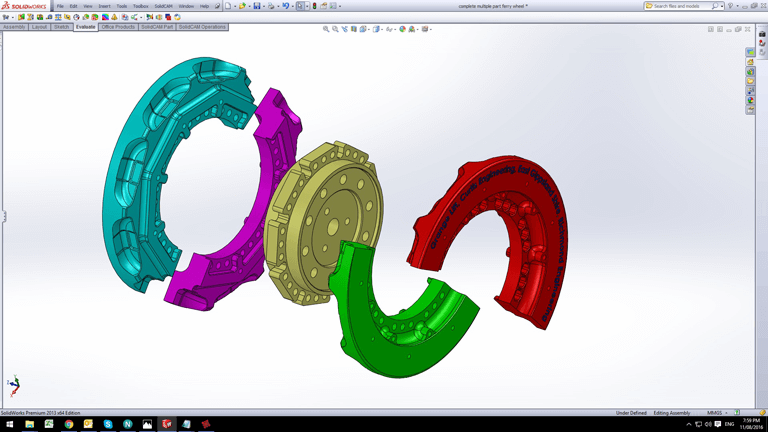Screen dimensions: 768x432
Task: Switch to the Assembly tab
Action: coord(14,27)
